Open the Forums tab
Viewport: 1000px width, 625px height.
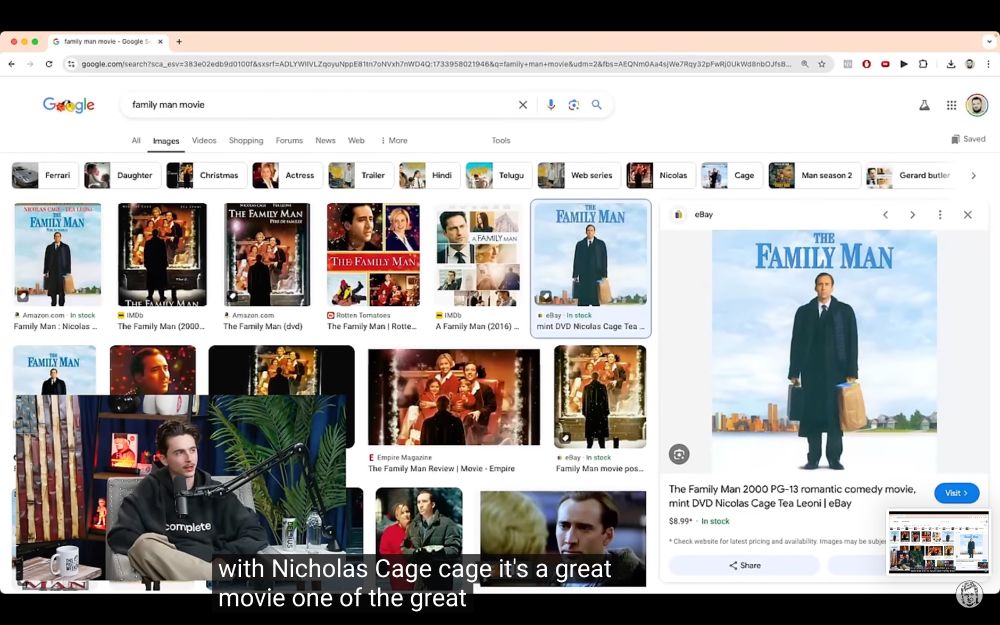[x=289, y=140]
